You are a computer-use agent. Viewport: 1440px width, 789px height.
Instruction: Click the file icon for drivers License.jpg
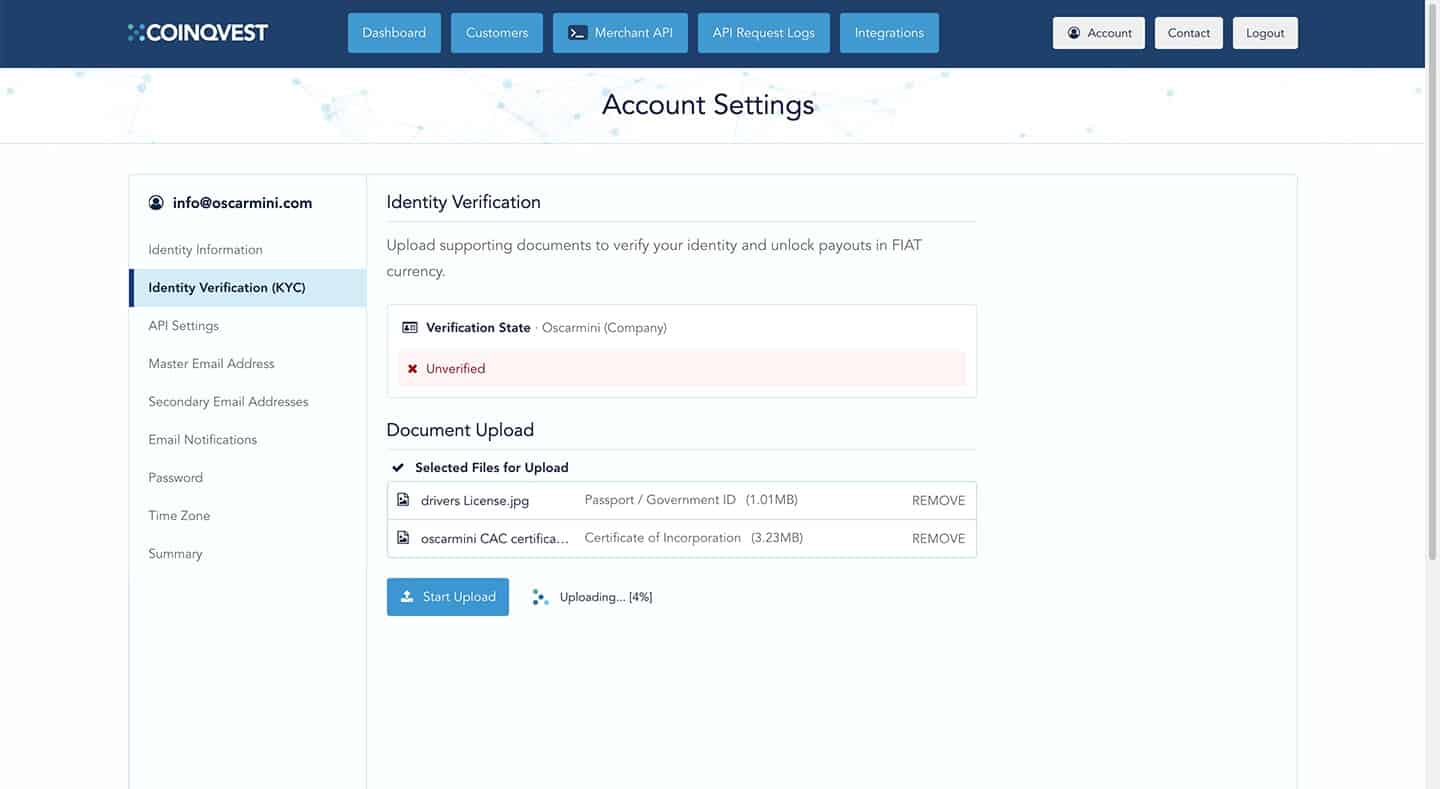coord(403,500)
